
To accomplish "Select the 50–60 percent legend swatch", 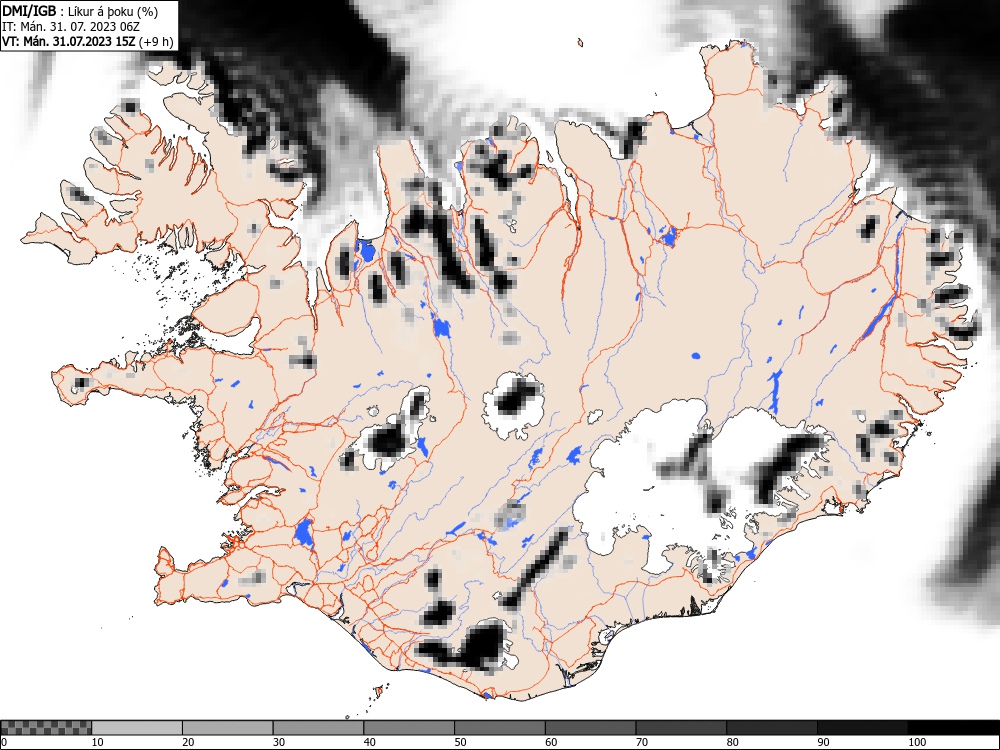I will coord(499,728).
